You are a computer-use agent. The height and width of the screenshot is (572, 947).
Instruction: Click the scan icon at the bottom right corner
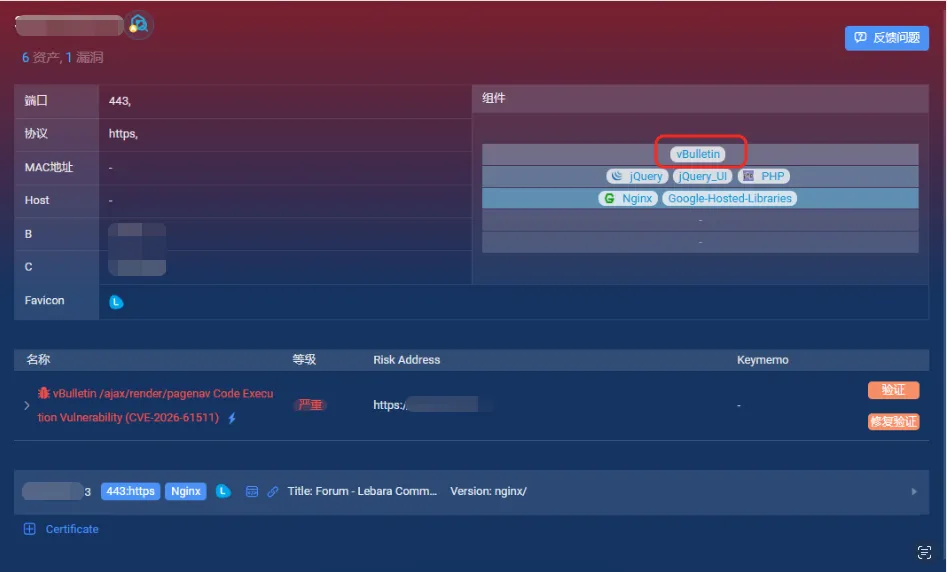pos(924,552)
